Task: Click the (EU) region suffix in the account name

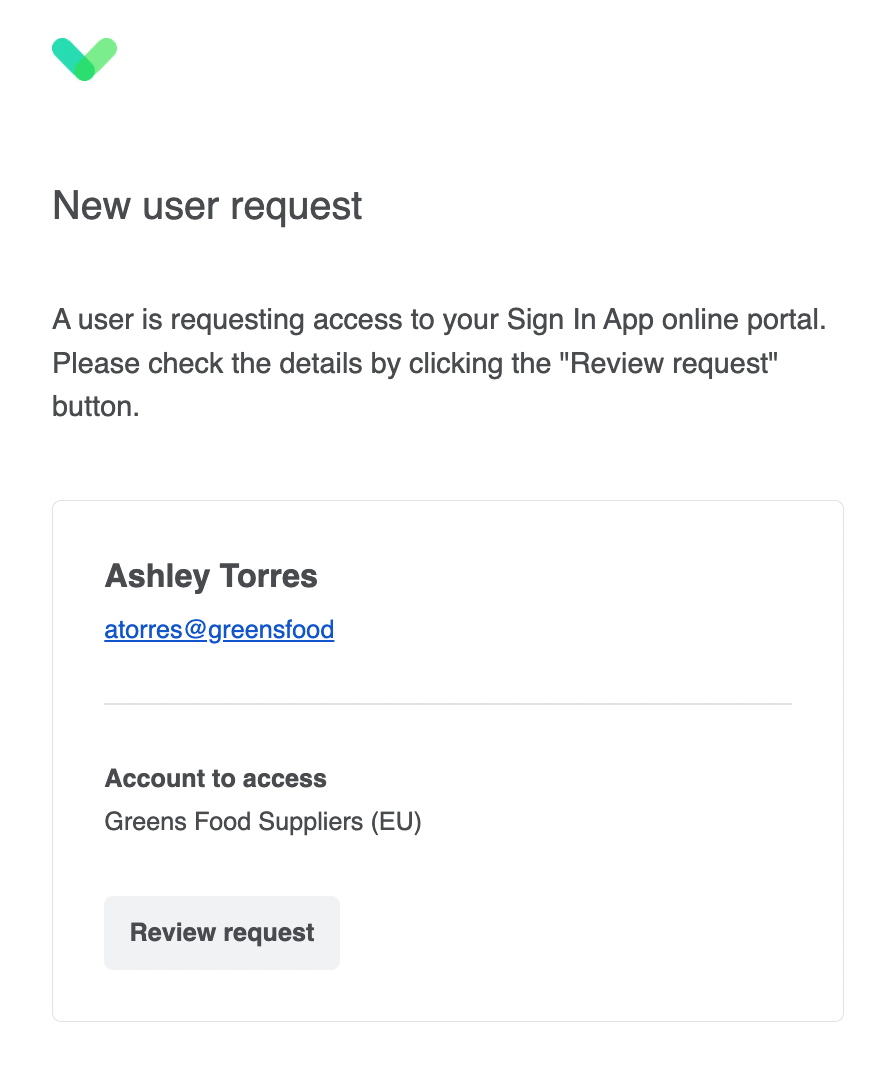Action: tap(396, 821)
